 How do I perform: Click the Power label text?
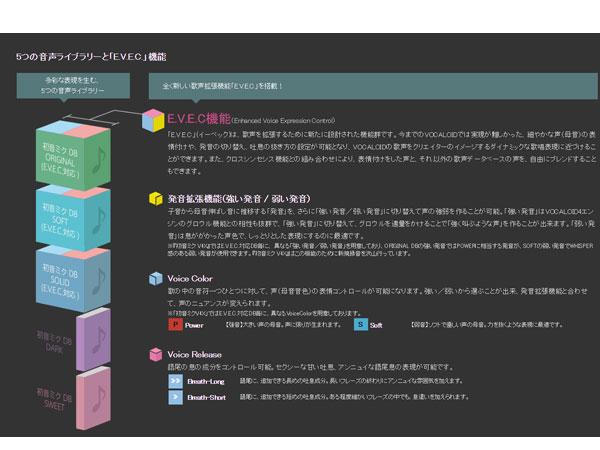point(194,325)
